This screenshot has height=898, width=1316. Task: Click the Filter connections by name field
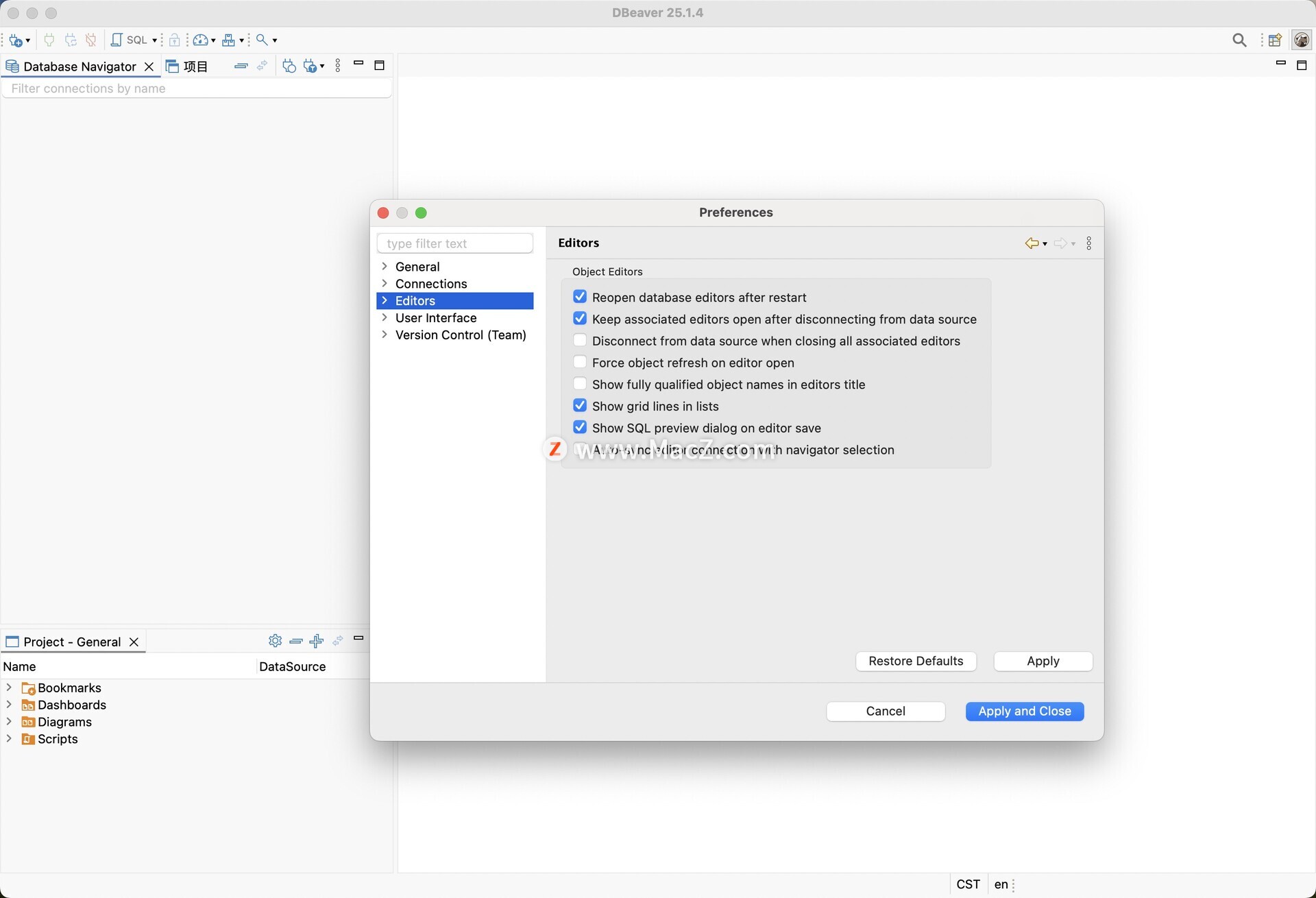[x=197, y=88]
